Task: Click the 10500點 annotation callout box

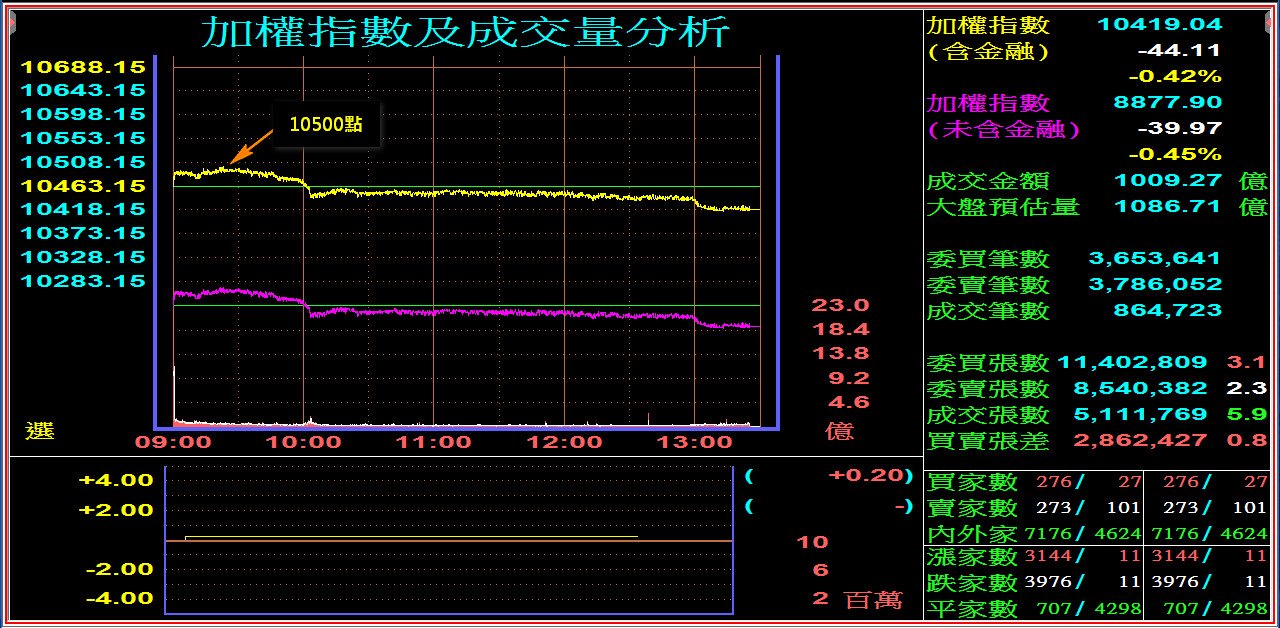Action: (326, 124)
